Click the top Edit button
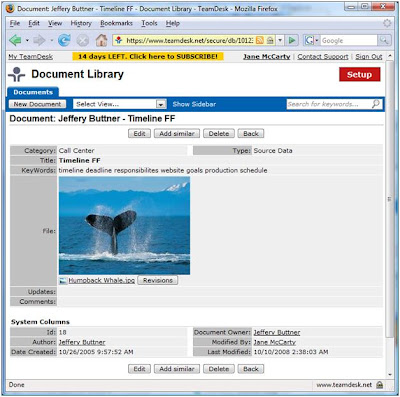 click(139, 134)
